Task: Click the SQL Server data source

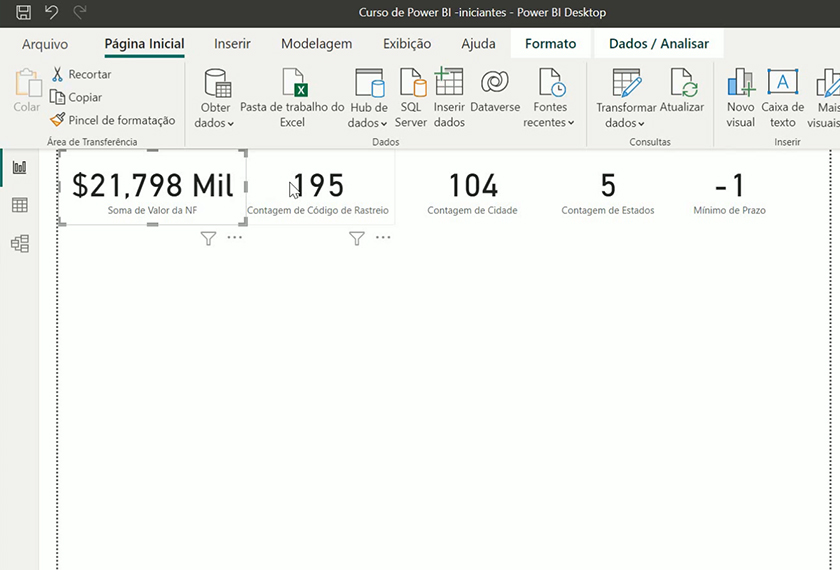Action: point(411,98)
